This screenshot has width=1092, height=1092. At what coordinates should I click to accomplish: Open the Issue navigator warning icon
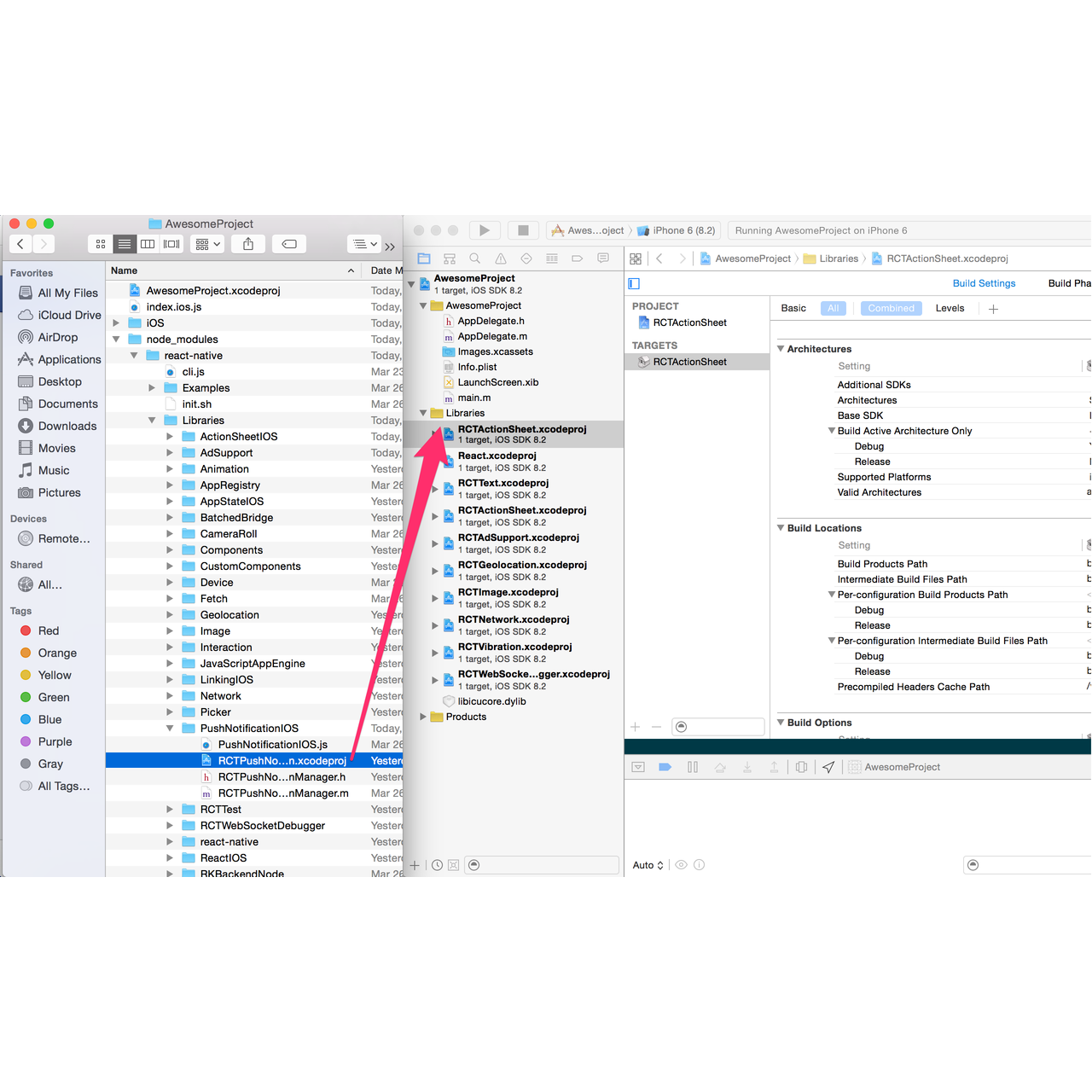click(501, 258)
